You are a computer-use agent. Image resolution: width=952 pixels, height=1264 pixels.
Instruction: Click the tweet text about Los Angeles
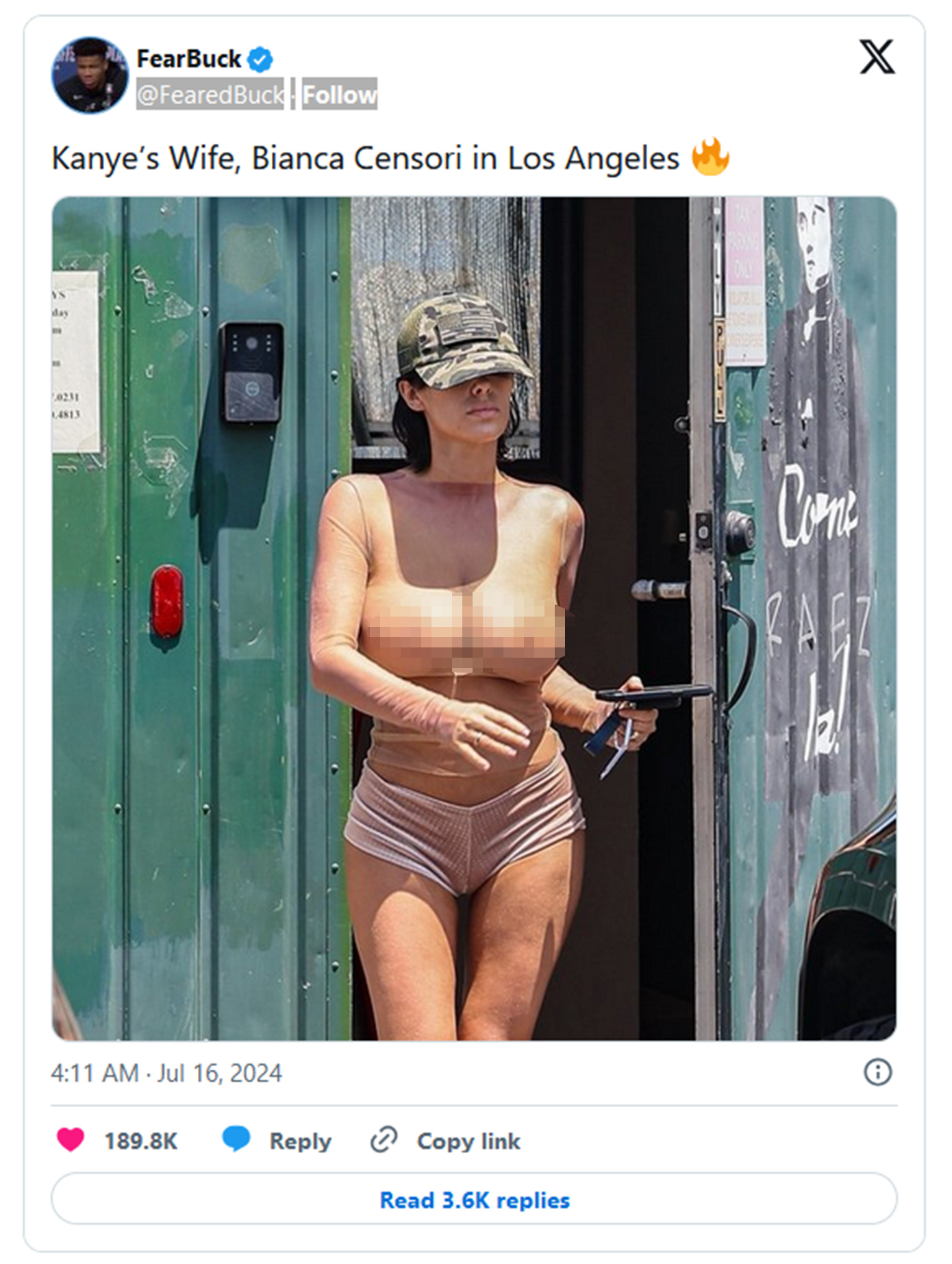pyautogui.click(x=366, y=158)
